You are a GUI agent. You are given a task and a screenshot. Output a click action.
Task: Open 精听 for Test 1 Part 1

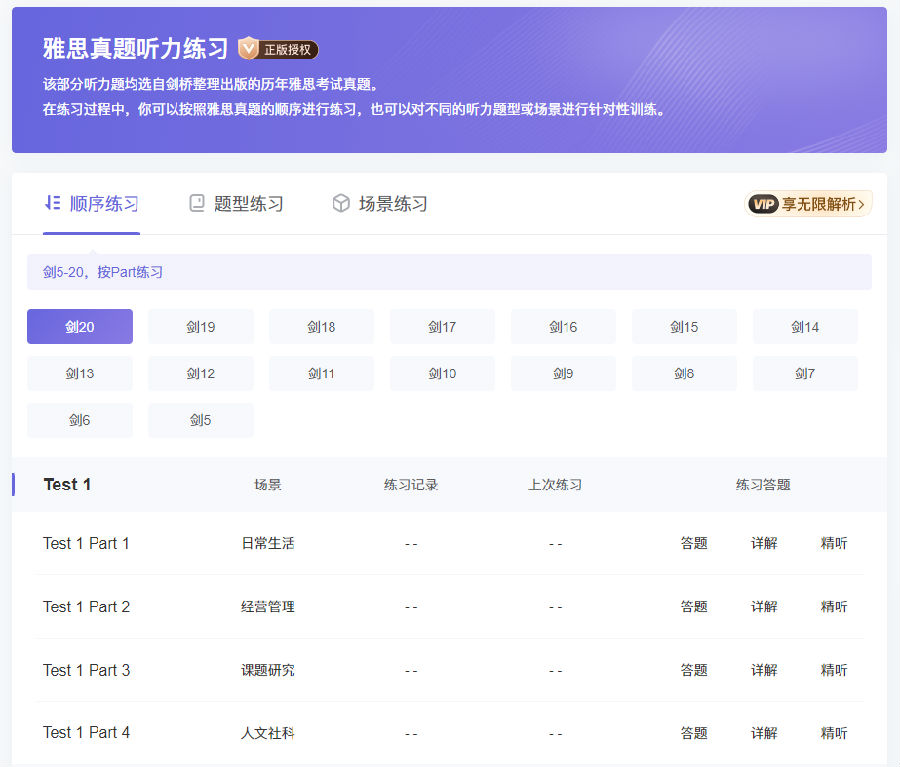[x=834, y=544]
